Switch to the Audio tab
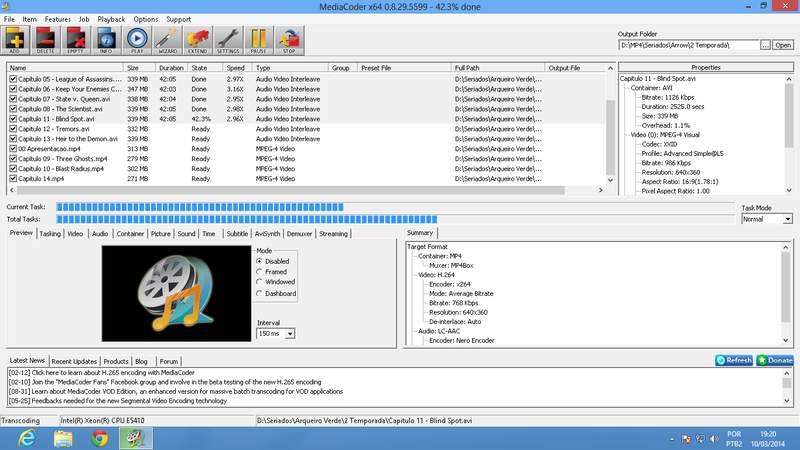 click(100, 234)
